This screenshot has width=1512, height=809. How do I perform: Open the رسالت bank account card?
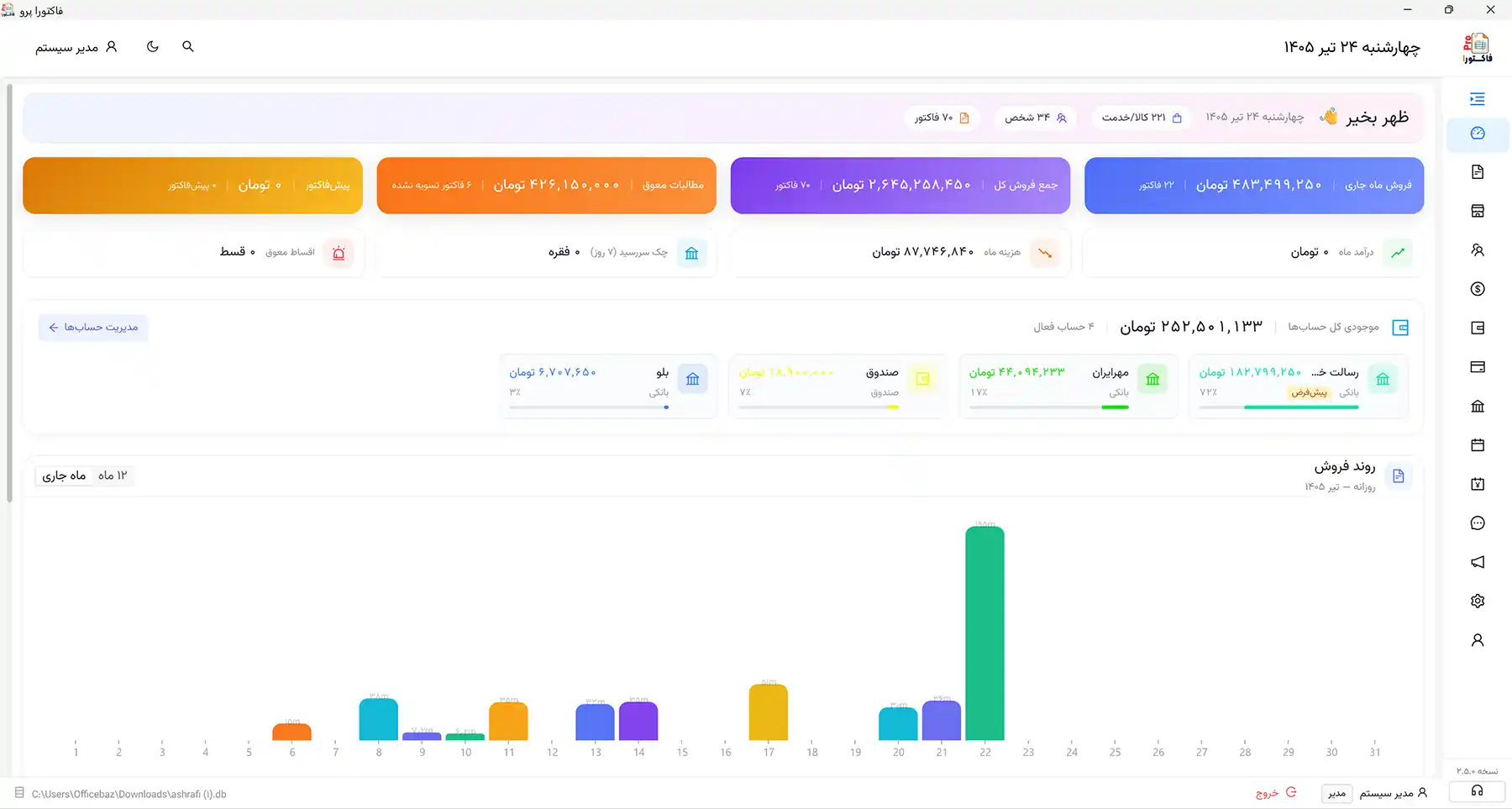click(1299, 386)
